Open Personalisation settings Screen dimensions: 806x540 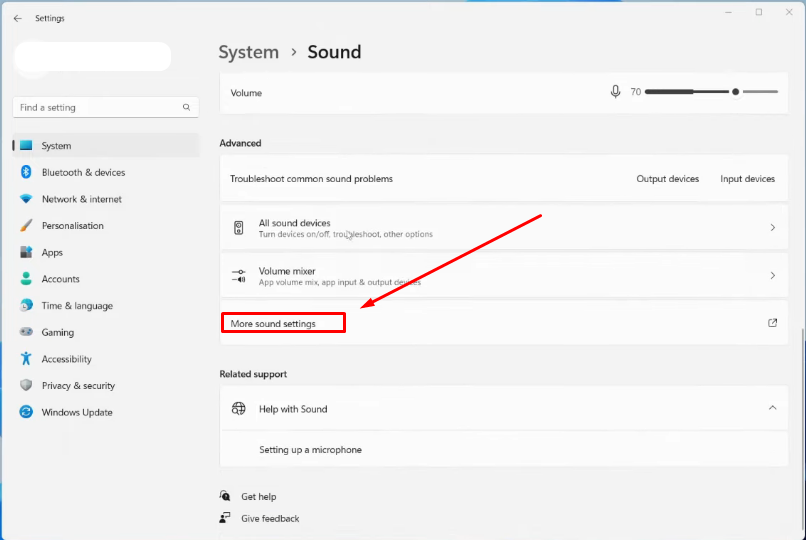106,226
